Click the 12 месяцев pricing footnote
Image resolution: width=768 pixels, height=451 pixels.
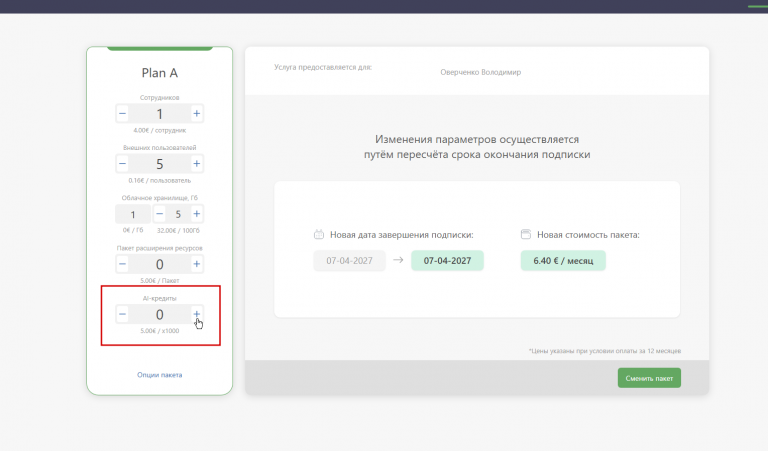(x=605, y=351)
